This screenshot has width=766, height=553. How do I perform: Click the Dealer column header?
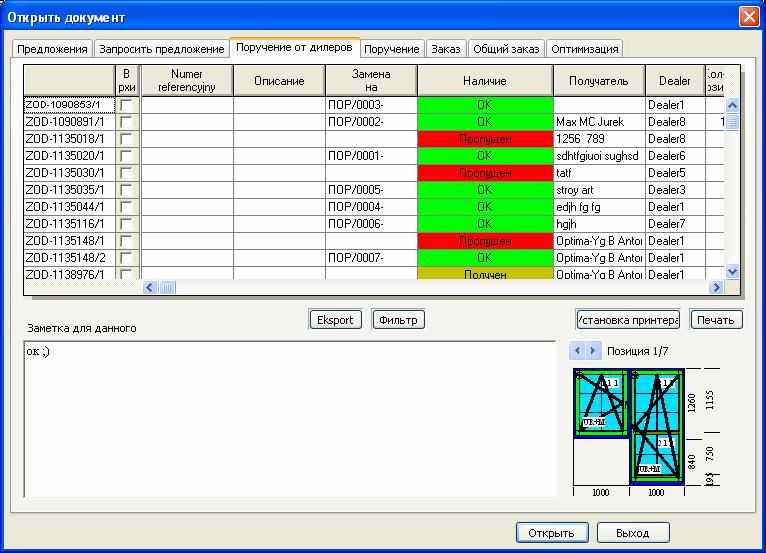click(x=675, y=81)
